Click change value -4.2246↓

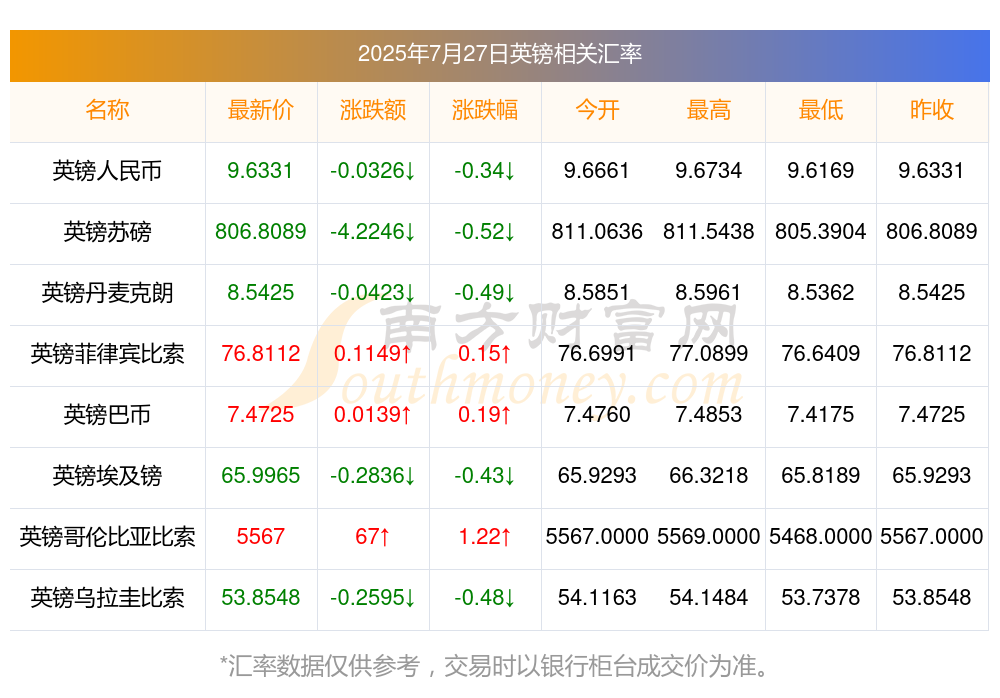point(373,231)
